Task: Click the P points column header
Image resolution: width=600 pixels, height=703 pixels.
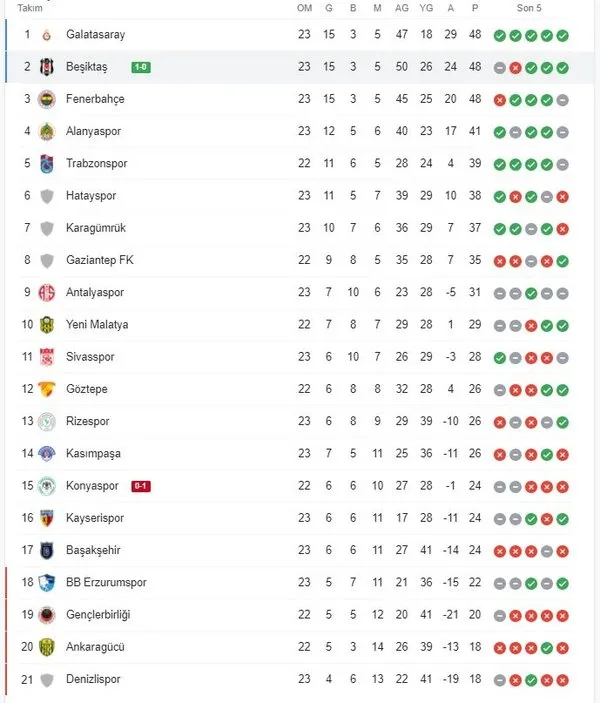Action: (475, 8)
